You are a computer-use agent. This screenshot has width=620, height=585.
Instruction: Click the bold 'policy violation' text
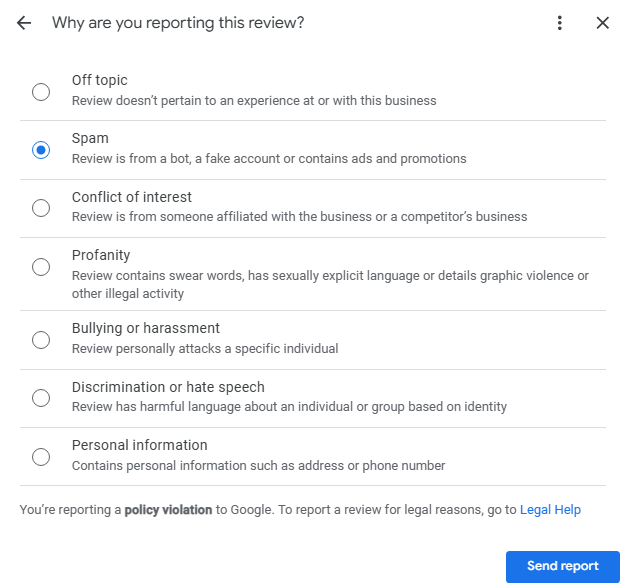[x=168, y=510]
